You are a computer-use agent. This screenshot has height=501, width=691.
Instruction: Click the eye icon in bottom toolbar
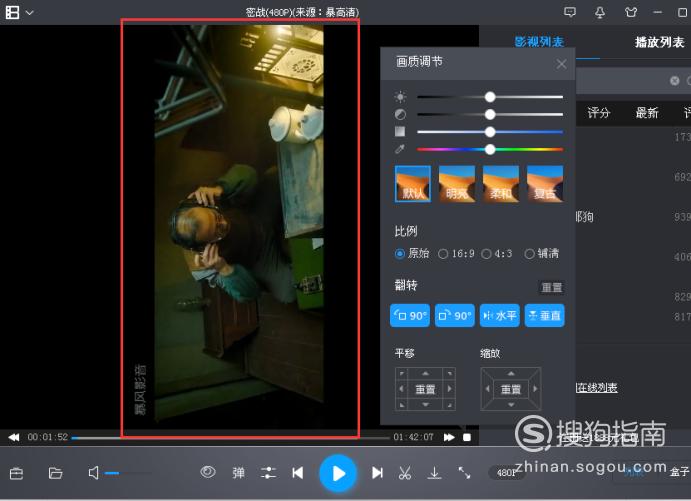click(208, 472)
